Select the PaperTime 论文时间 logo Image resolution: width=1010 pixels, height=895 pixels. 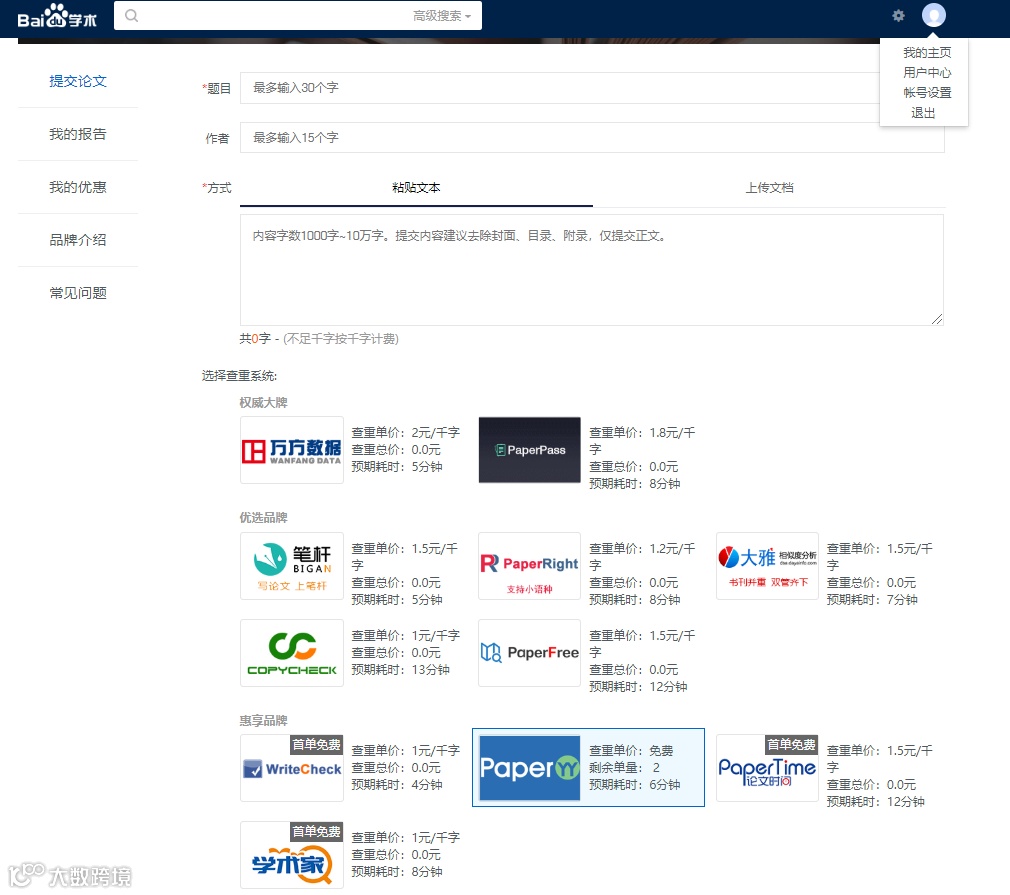767,768
